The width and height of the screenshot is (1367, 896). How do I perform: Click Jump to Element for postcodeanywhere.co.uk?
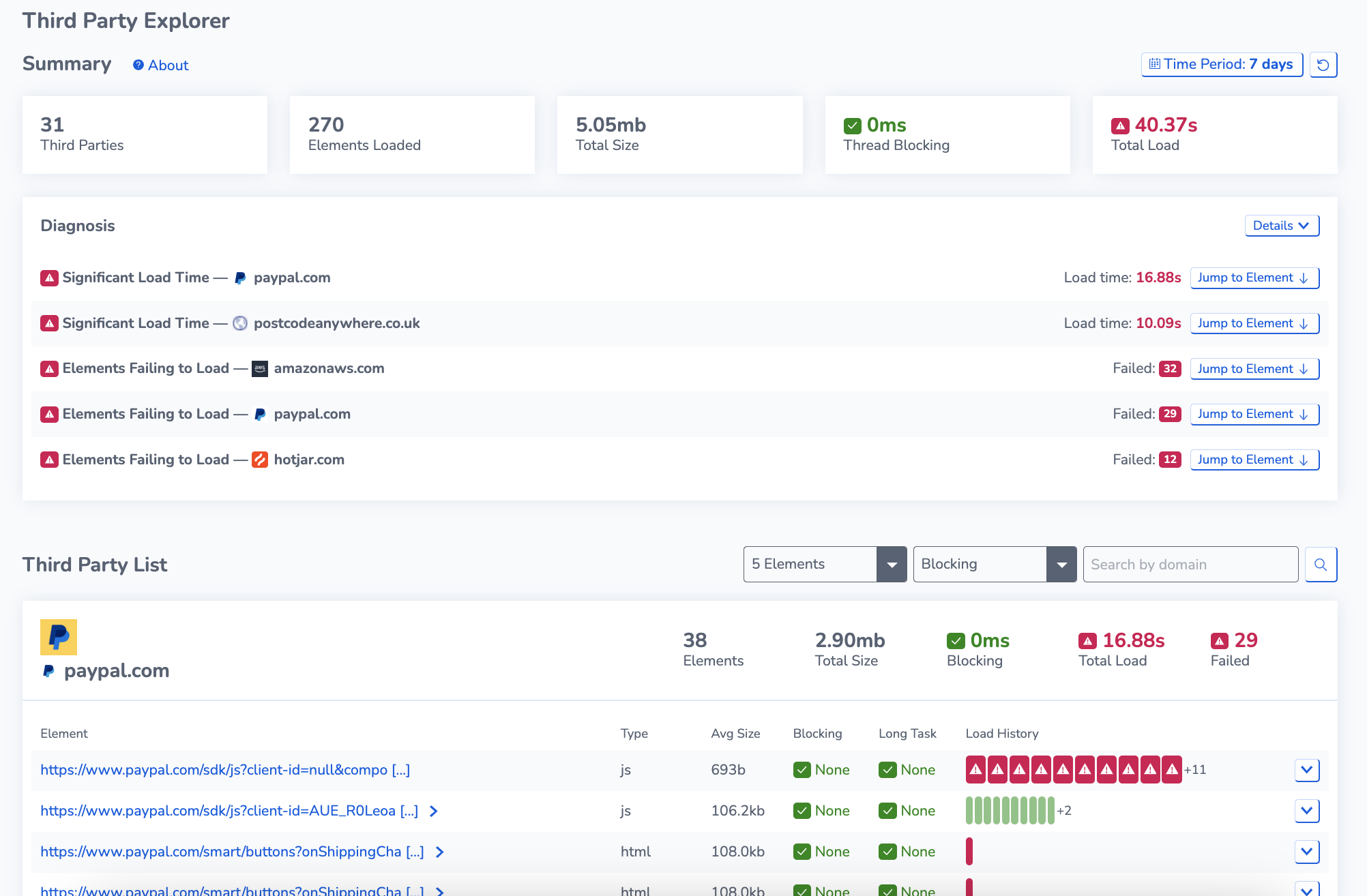click(x=1255, y=323)
